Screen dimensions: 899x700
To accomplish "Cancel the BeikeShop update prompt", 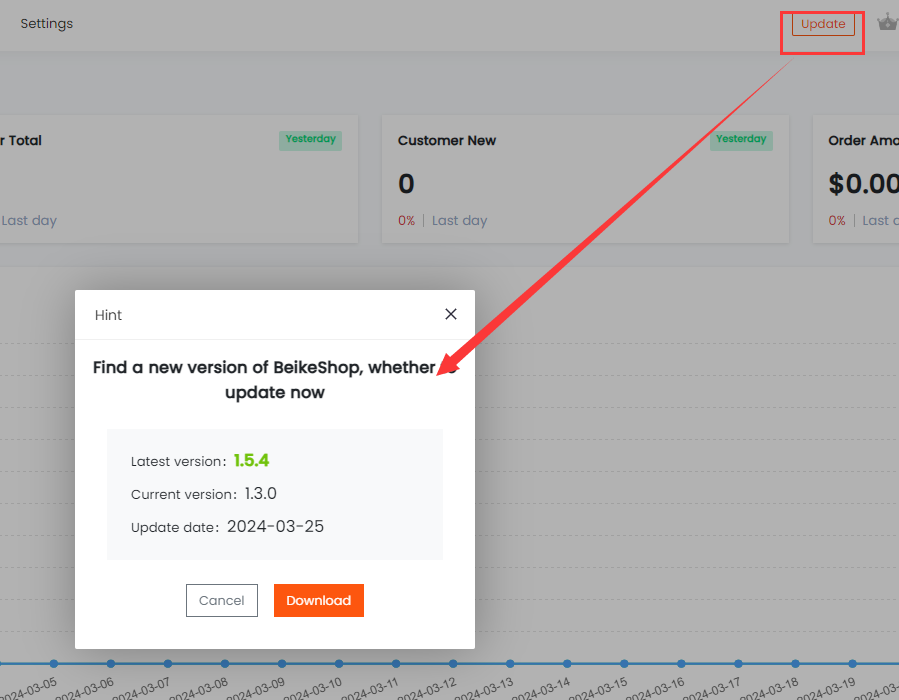I will pos(222,600).
